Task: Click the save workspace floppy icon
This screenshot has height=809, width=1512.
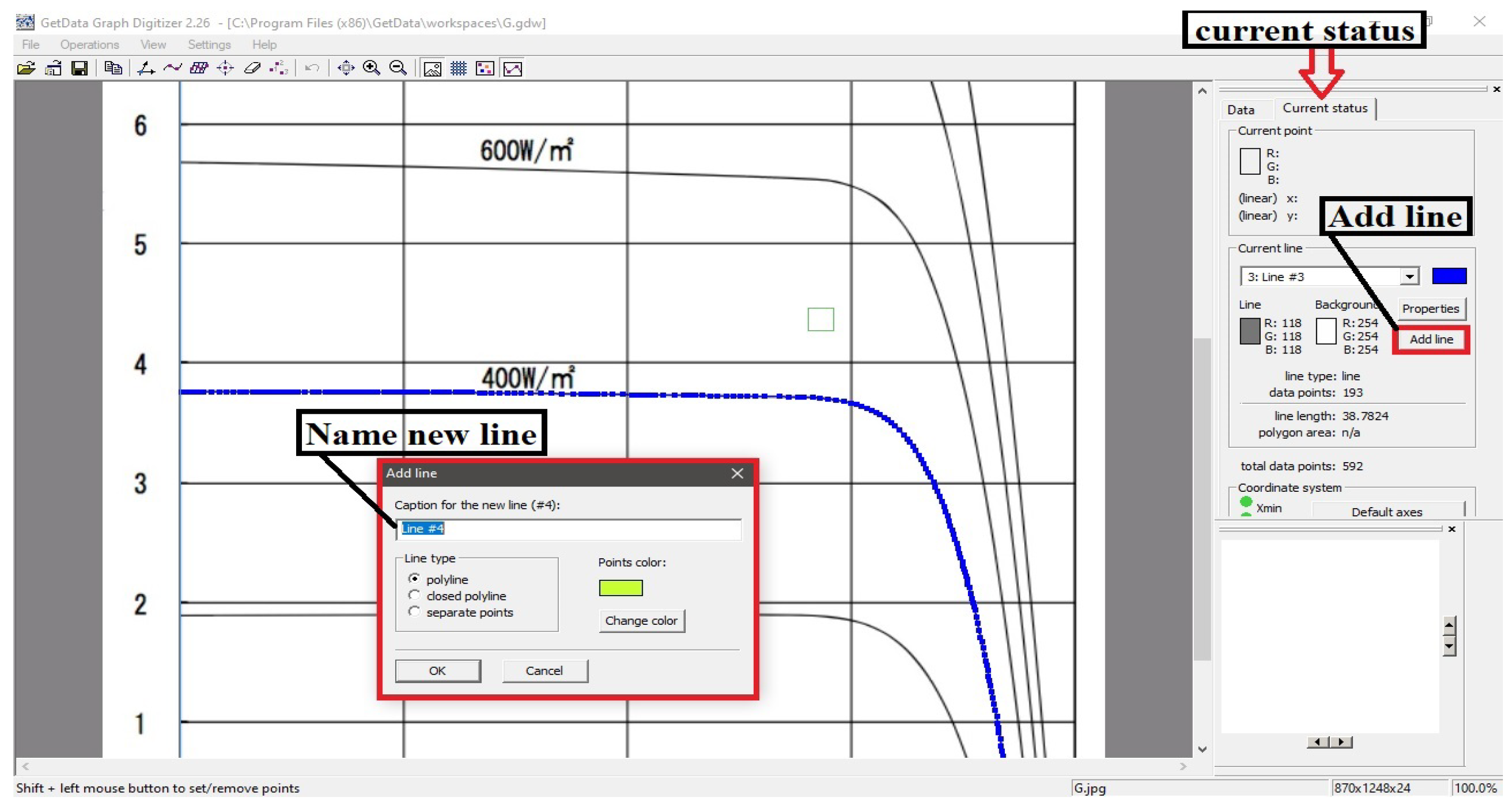Action: click(x=79, y=69)
